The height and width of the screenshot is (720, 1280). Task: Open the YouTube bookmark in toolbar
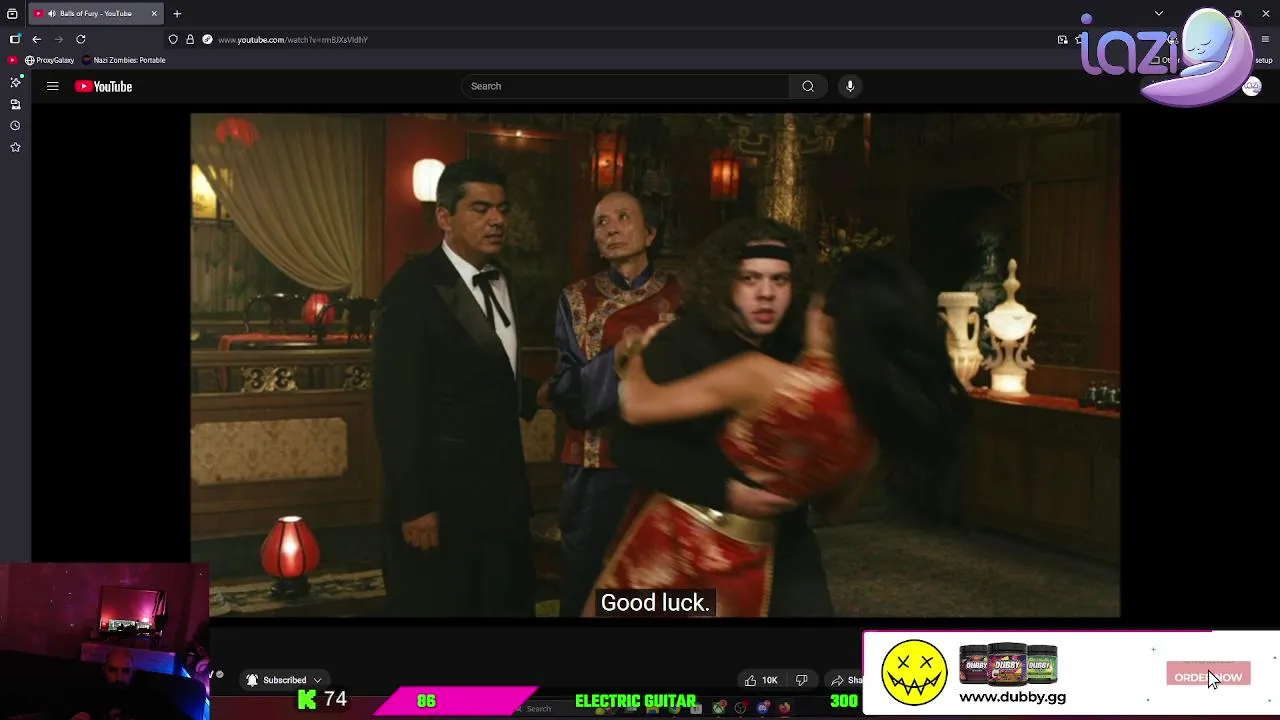coord(13,60)
